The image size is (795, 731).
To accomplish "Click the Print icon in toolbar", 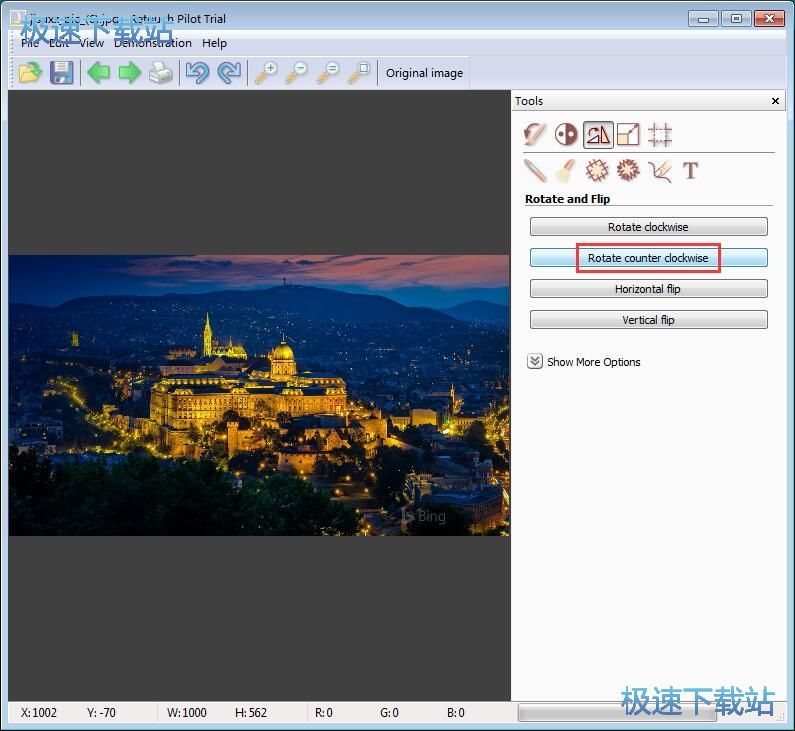I will click(161, 72).
